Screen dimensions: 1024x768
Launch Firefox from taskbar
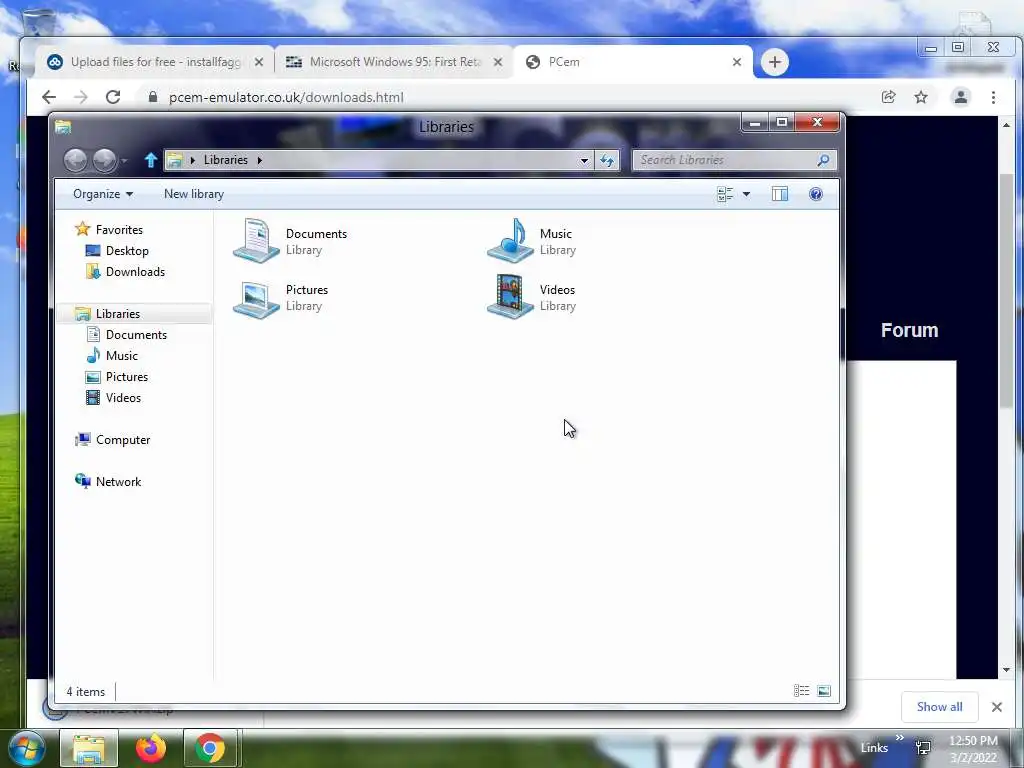pyautogui.click(x=150, y=748)
